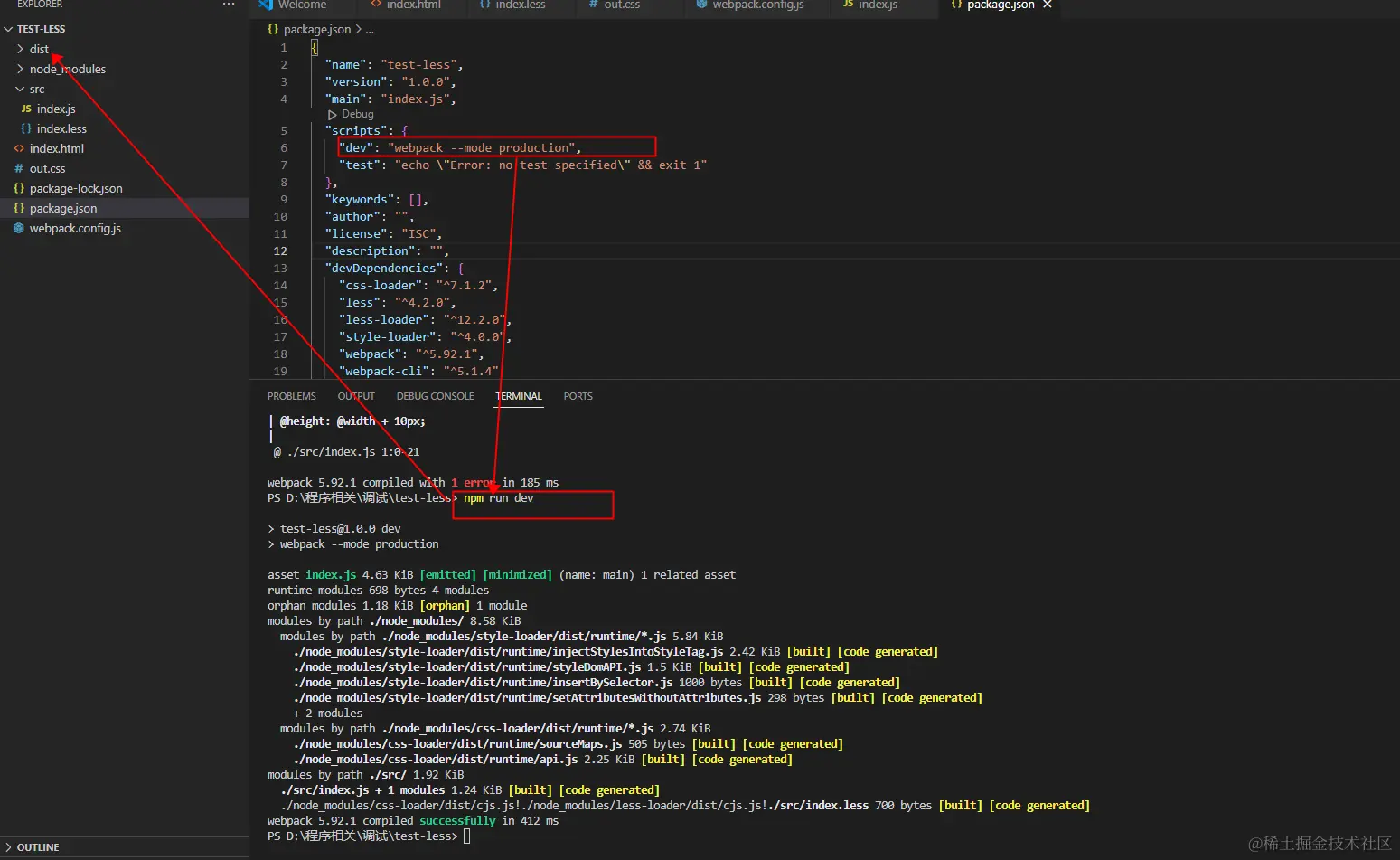Click the "keywords": [] line

pos(377,200)
